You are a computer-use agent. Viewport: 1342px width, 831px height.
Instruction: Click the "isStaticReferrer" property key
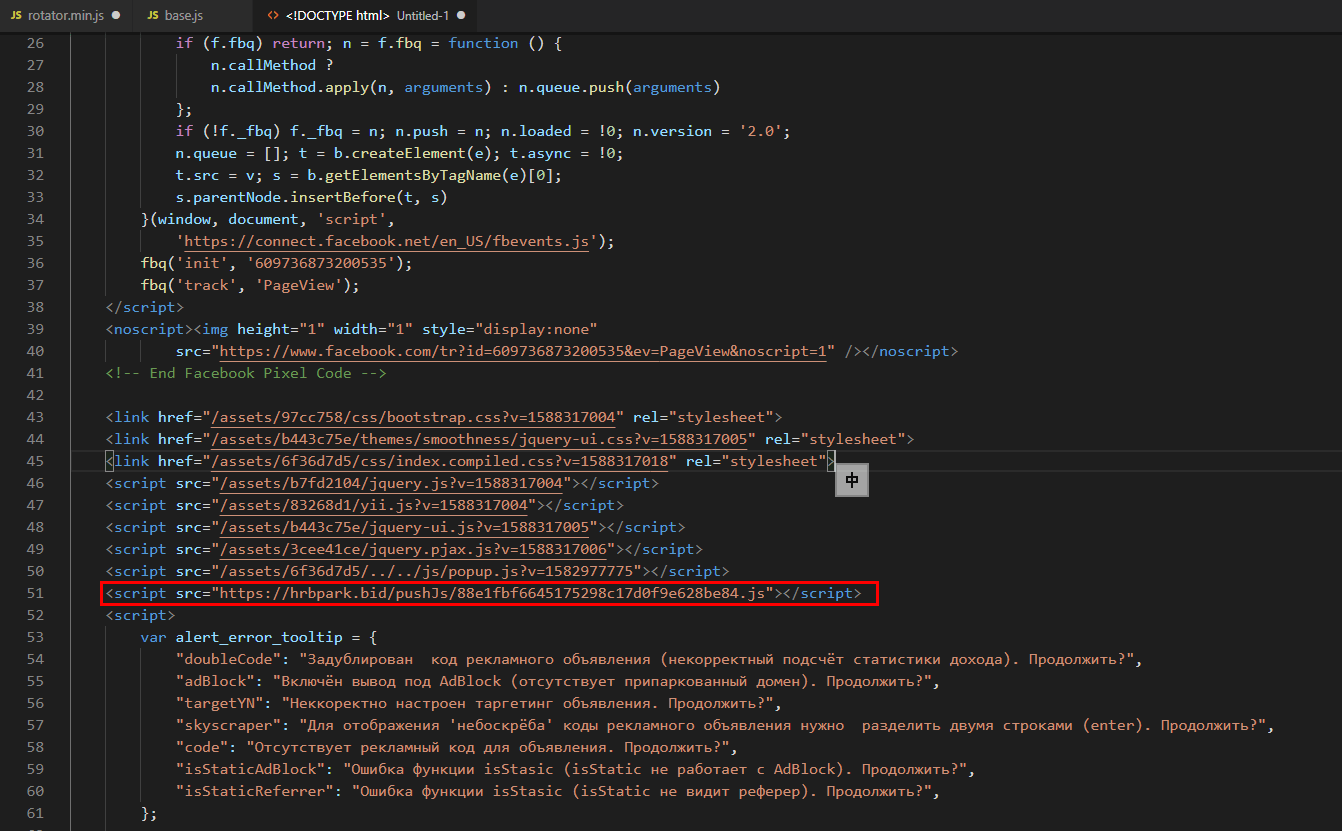254,791
